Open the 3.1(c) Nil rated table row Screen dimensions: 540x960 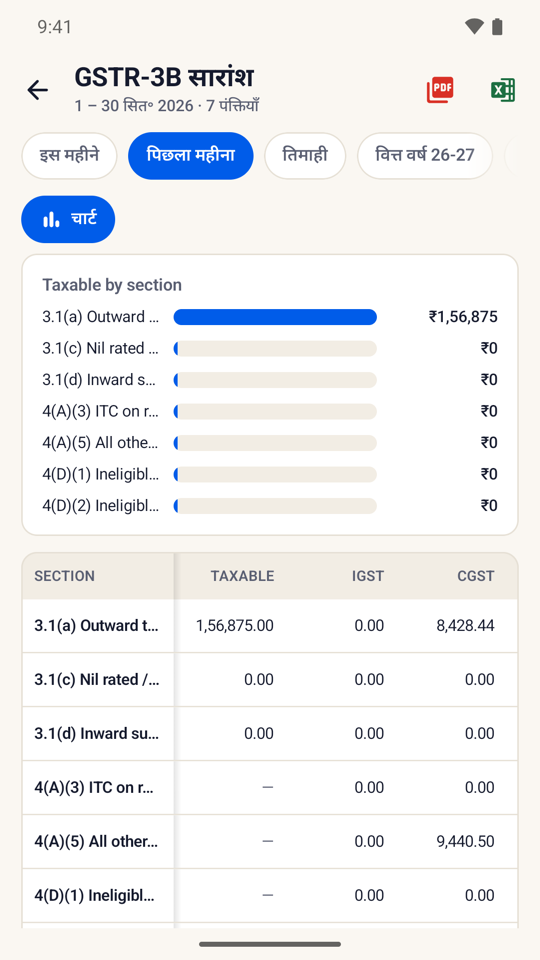[x=270, y=680]
